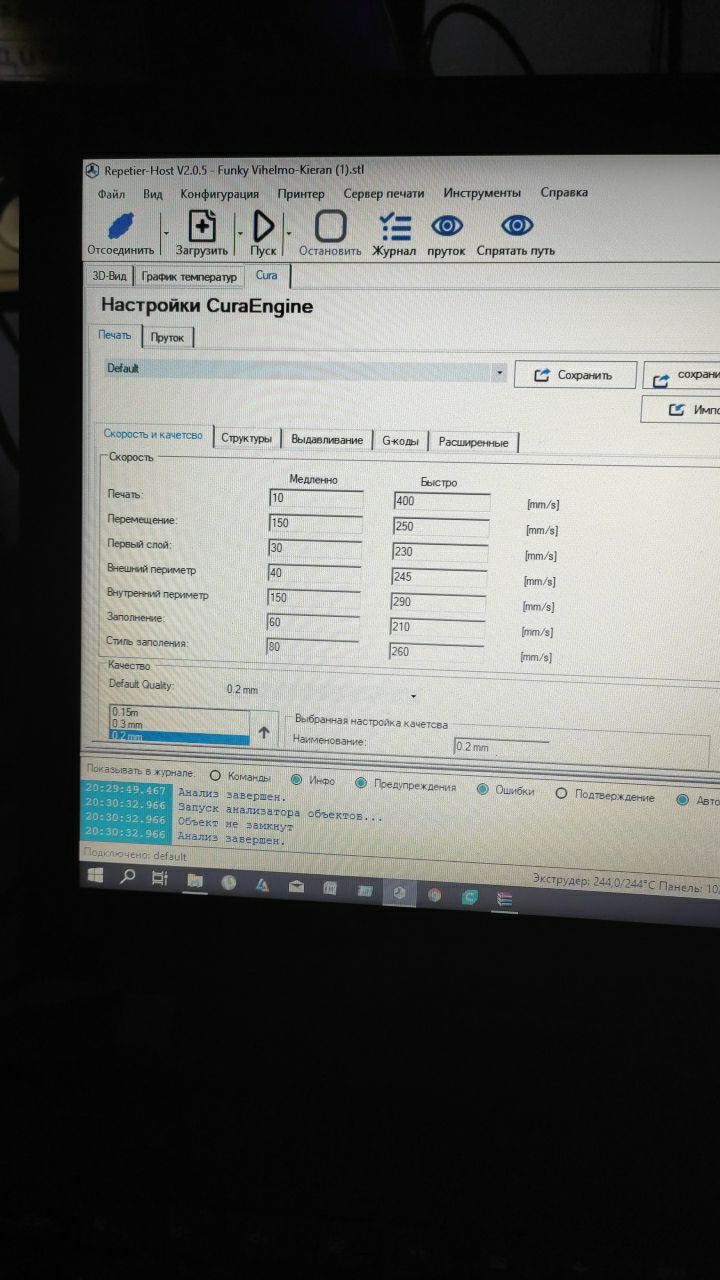Image resolution: width=720 pixels, height=1280 pixels.
Task: Toggle the пруток filament eye icon
Action: point(446,226)
